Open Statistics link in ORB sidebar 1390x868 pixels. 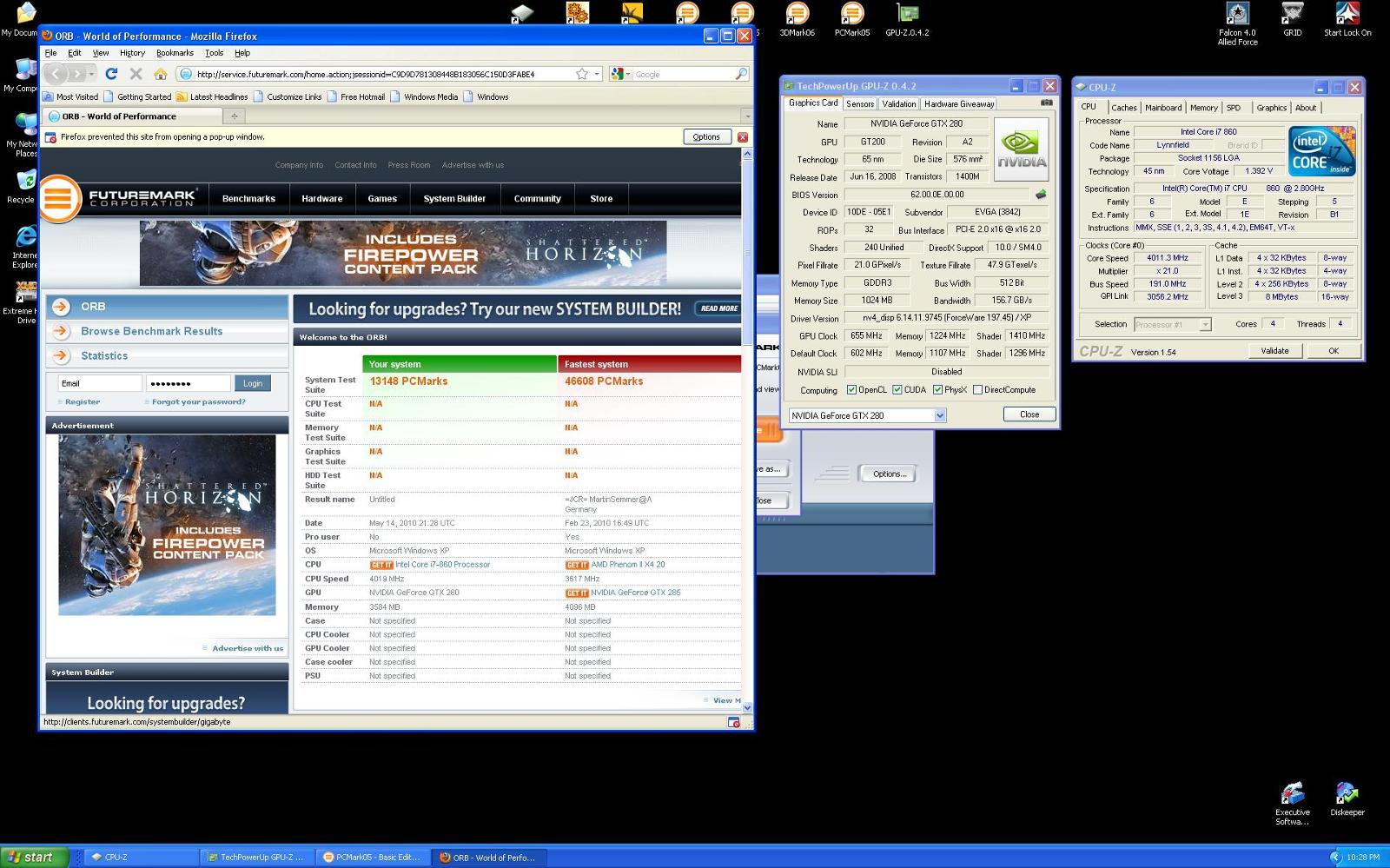click(104, 355)
